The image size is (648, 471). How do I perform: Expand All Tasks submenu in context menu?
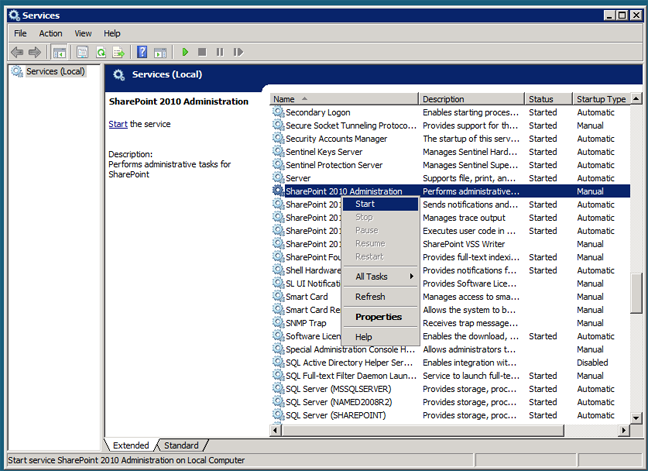point(381,276)
